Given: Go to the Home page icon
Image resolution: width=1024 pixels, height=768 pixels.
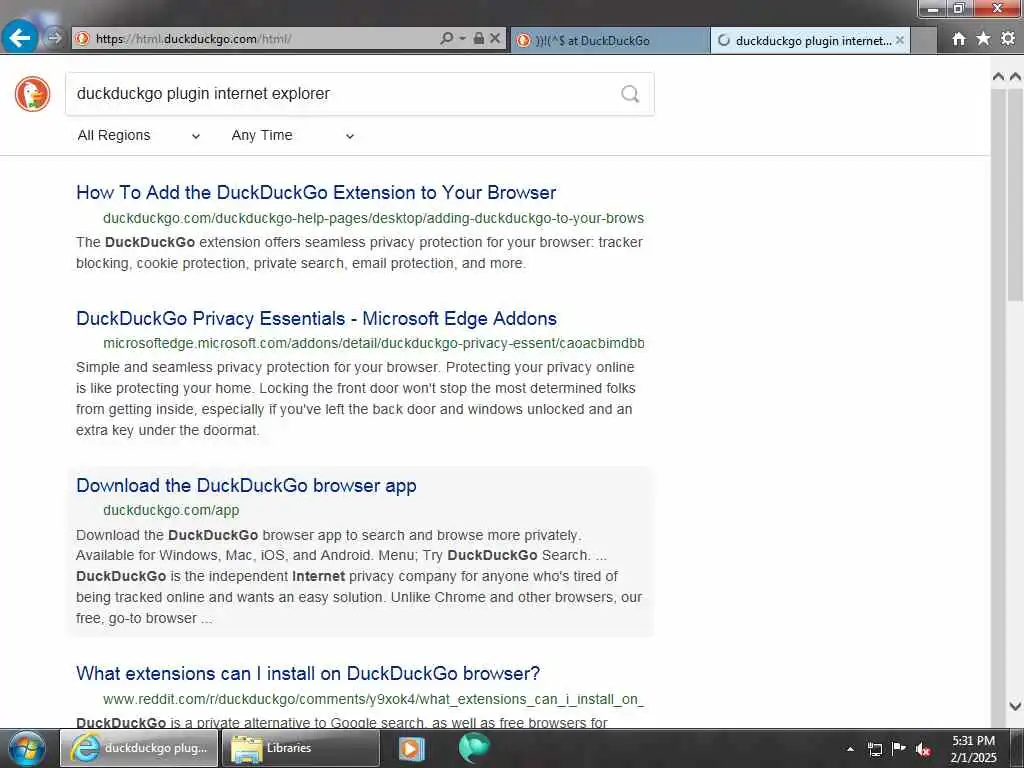Looking at the screenshot, I should tap(959, 39).
